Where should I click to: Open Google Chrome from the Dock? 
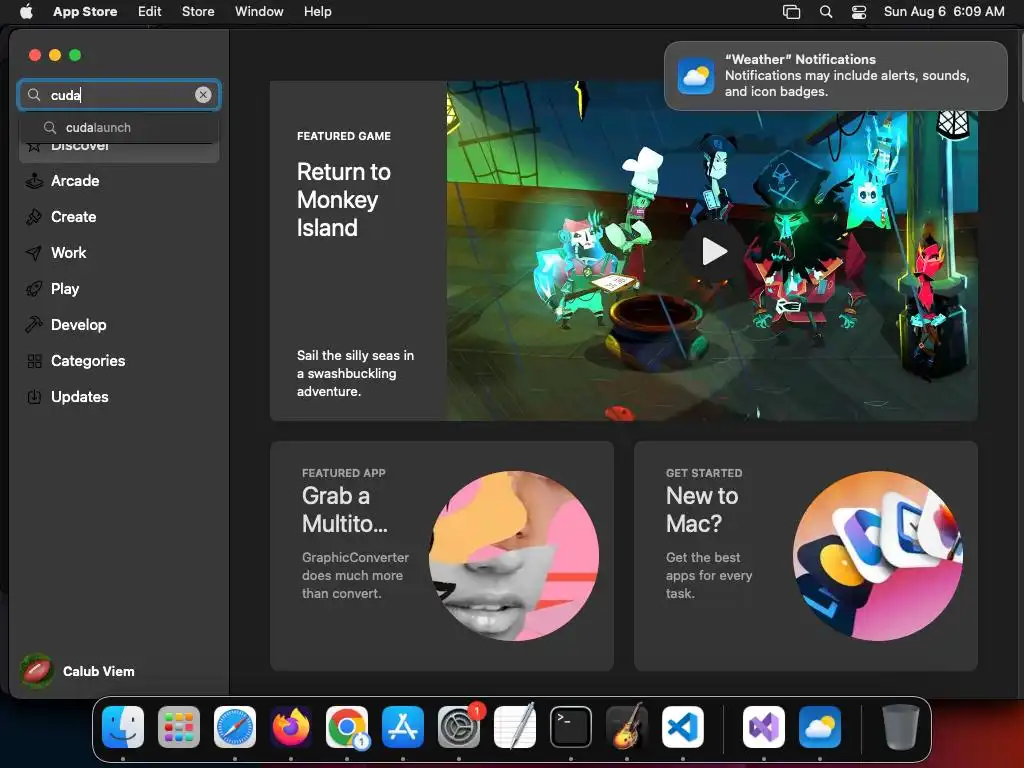[x=347, y=727]
